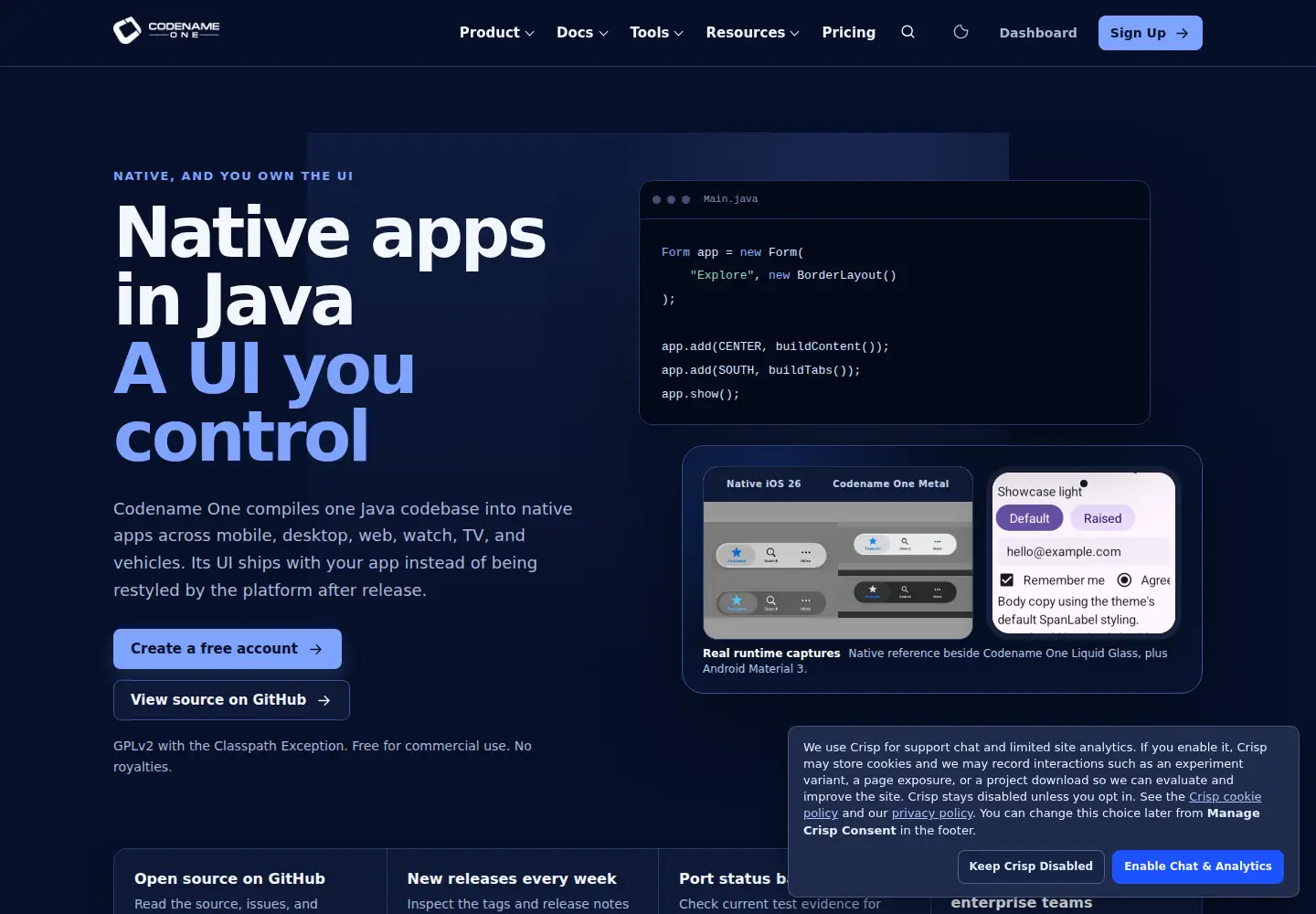Image resolution: width=1316 pixels, height=914 pixels.
Task: Expand the Tools dropdown menu
Action: pyautogui.click(x=656, y=33)
